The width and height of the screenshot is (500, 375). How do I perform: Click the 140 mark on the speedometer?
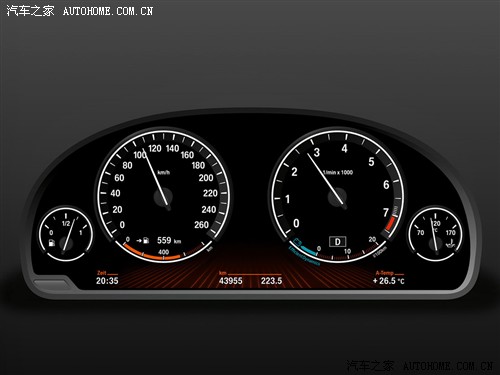(172, 148)
